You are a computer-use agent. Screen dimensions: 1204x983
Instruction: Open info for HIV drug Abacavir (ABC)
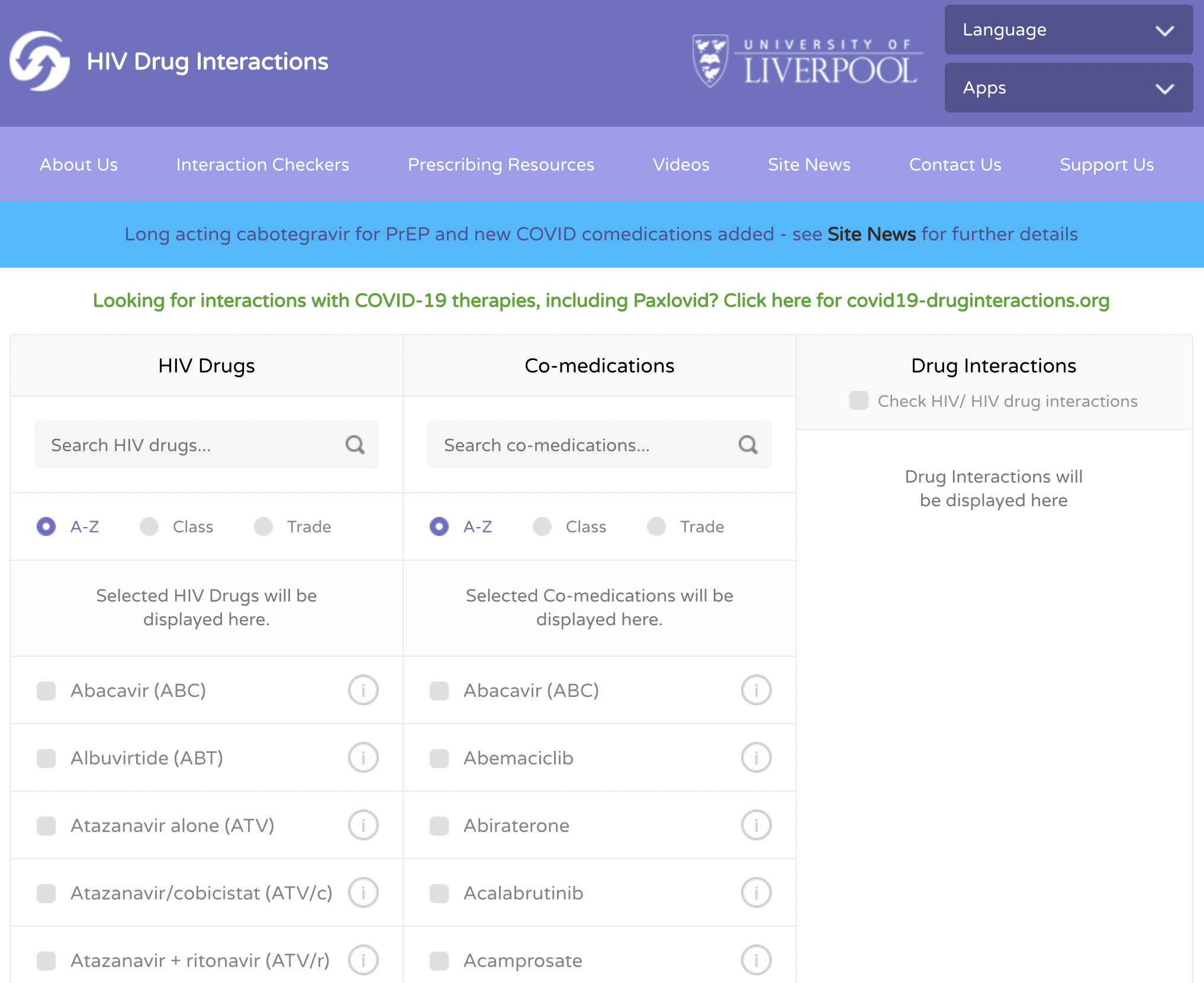point(363,690)
